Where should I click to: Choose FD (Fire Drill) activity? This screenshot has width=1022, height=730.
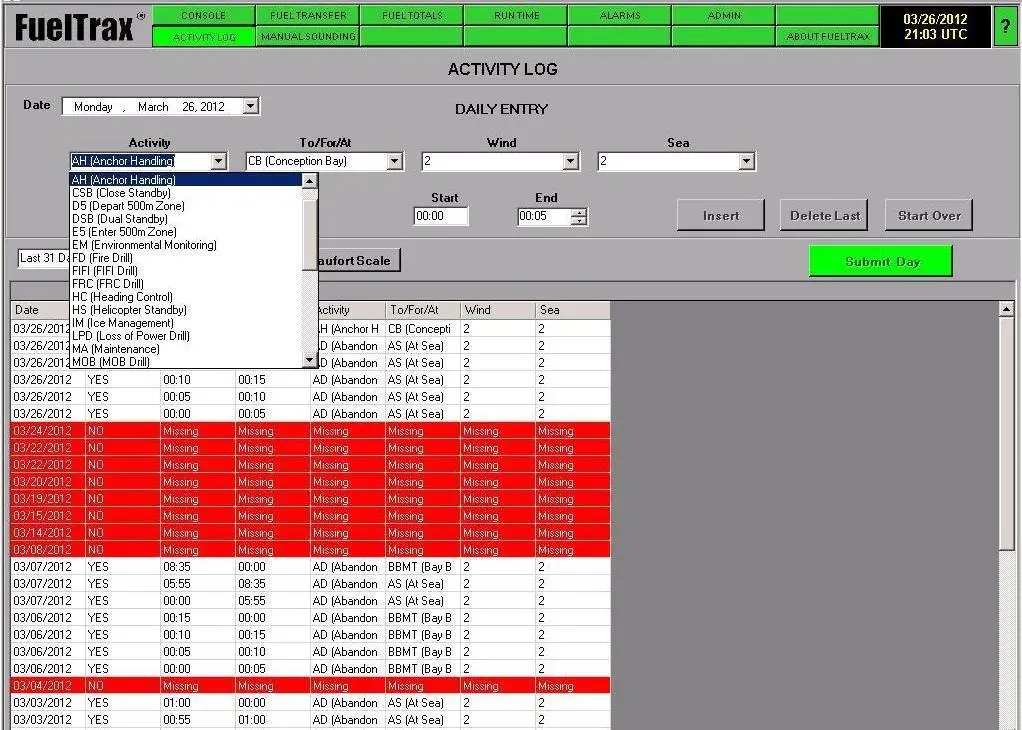click(x=186, y=258)
